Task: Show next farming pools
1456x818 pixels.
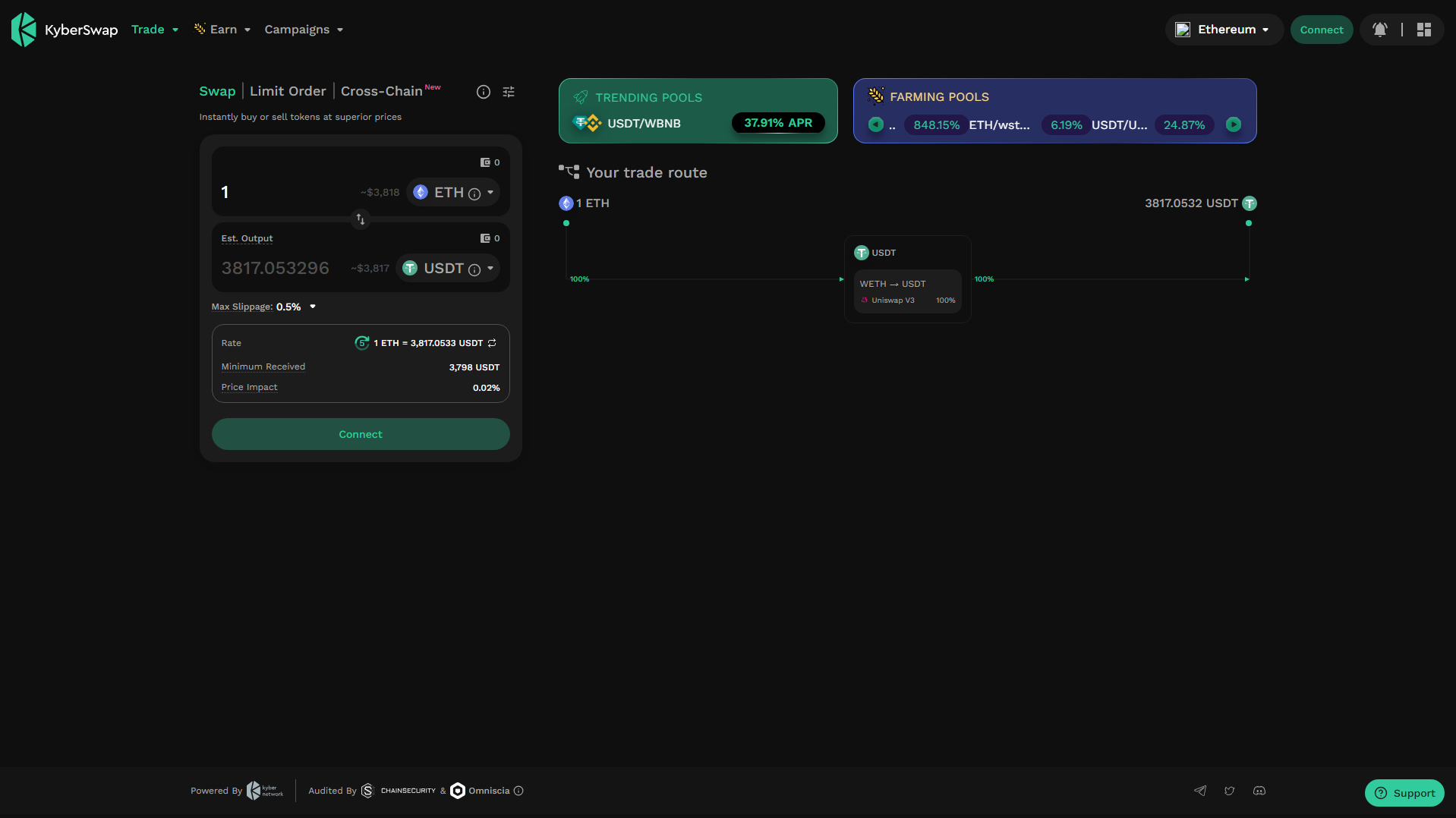Action: pyautogui.click(x=1234, y=124)
